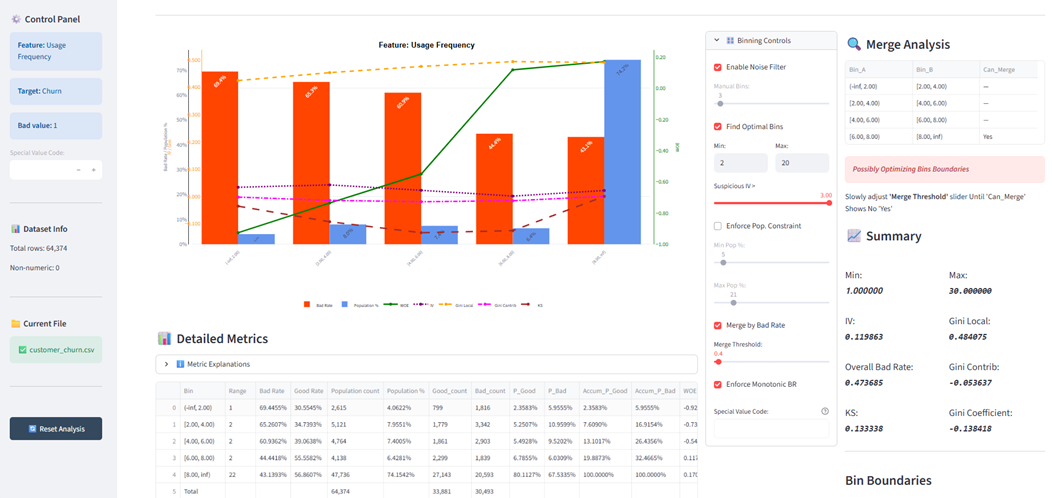1052x498 pixels.
Task: Click the Summary chart icon
Action: point(854,236)
